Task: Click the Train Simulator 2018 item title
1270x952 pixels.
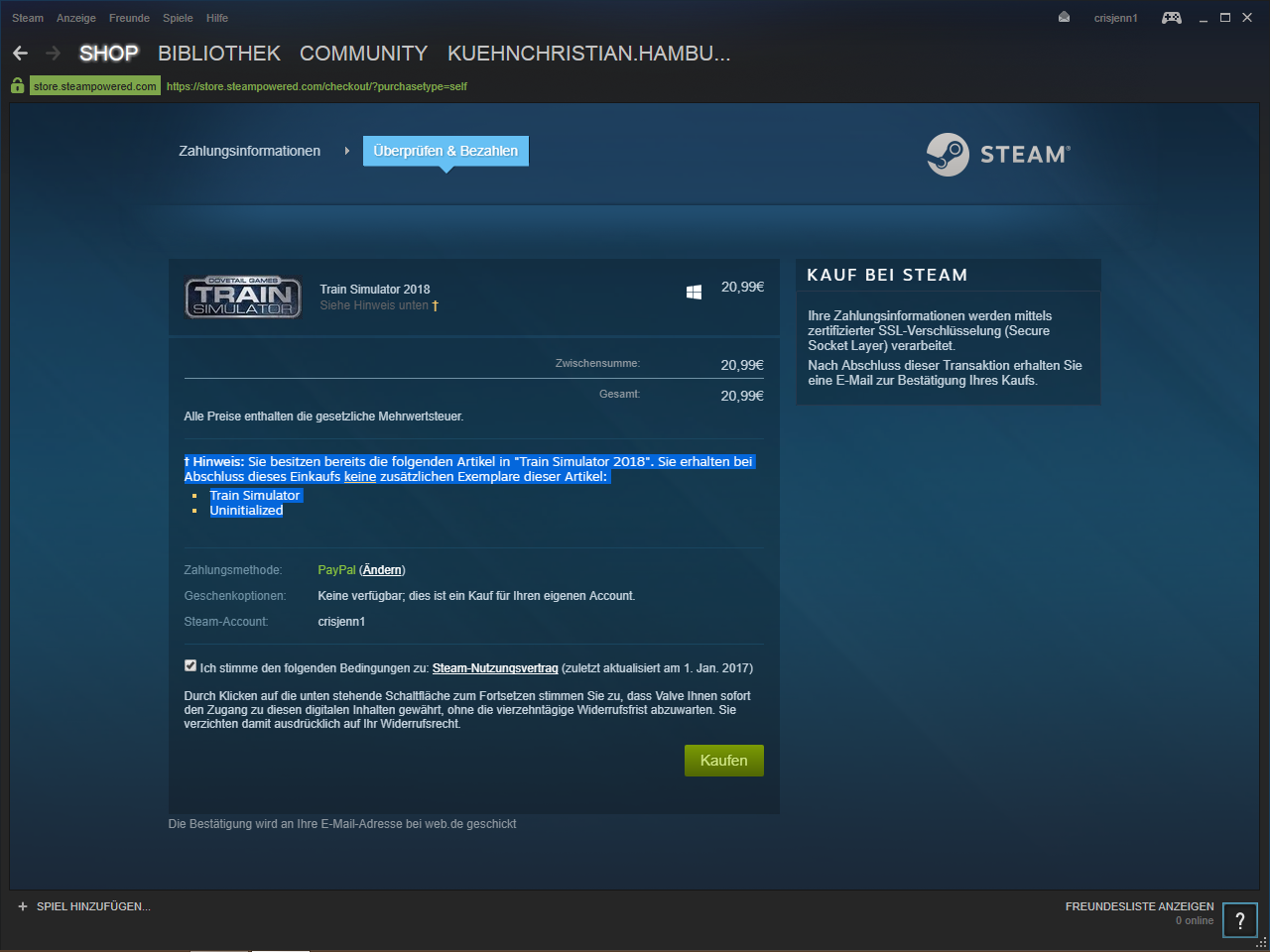Action: pyautogui.click(x=375, y=290)
